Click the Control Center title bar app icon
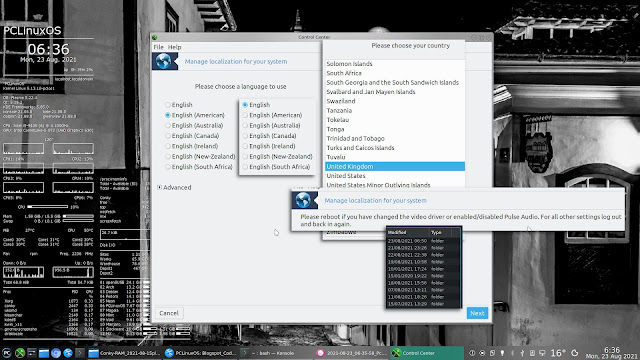 tap(155, 37)
